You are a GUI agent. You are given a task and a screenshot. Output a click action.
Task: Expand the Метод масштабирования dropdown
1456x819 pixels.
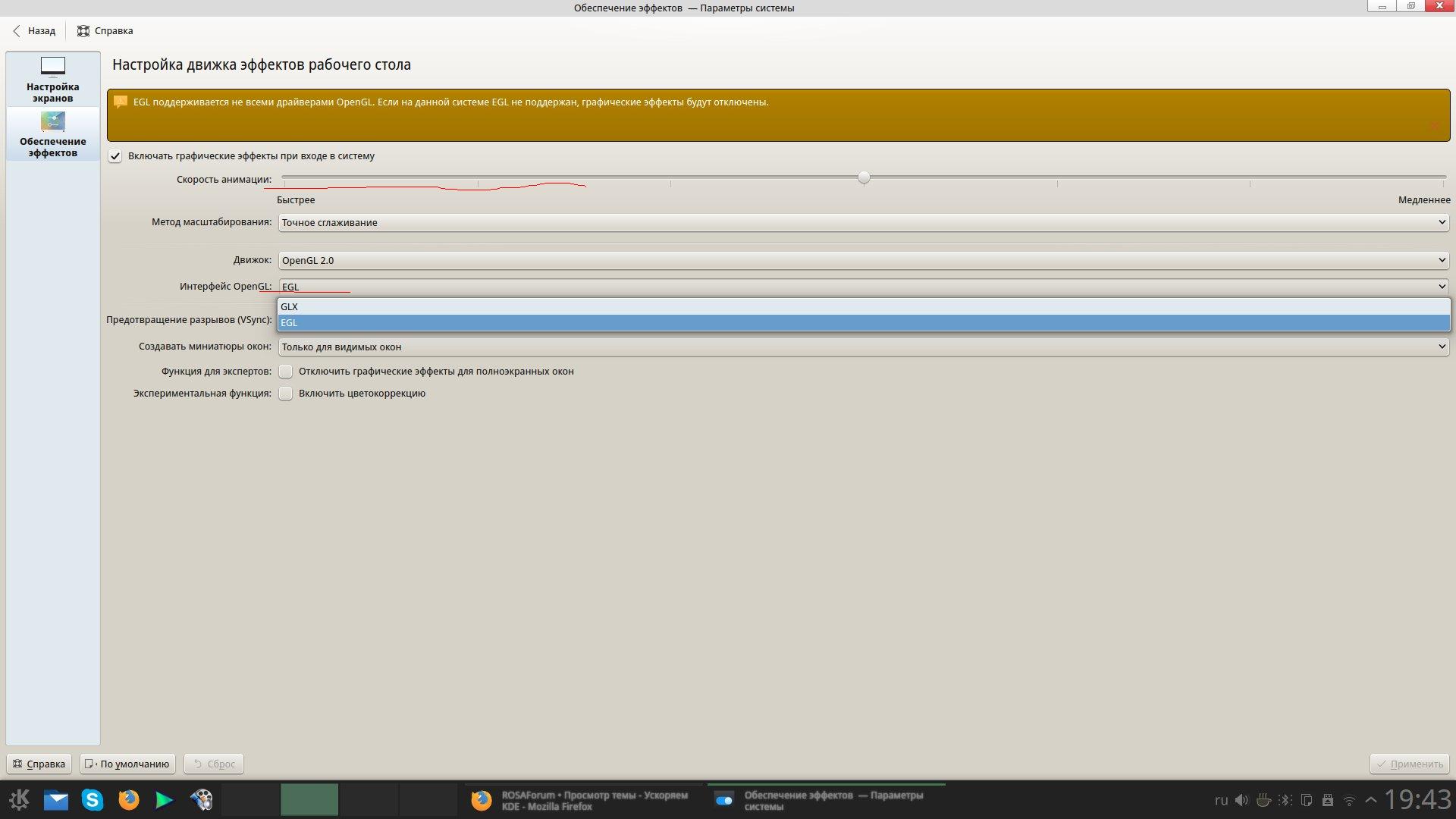click(x=863, y=222)
